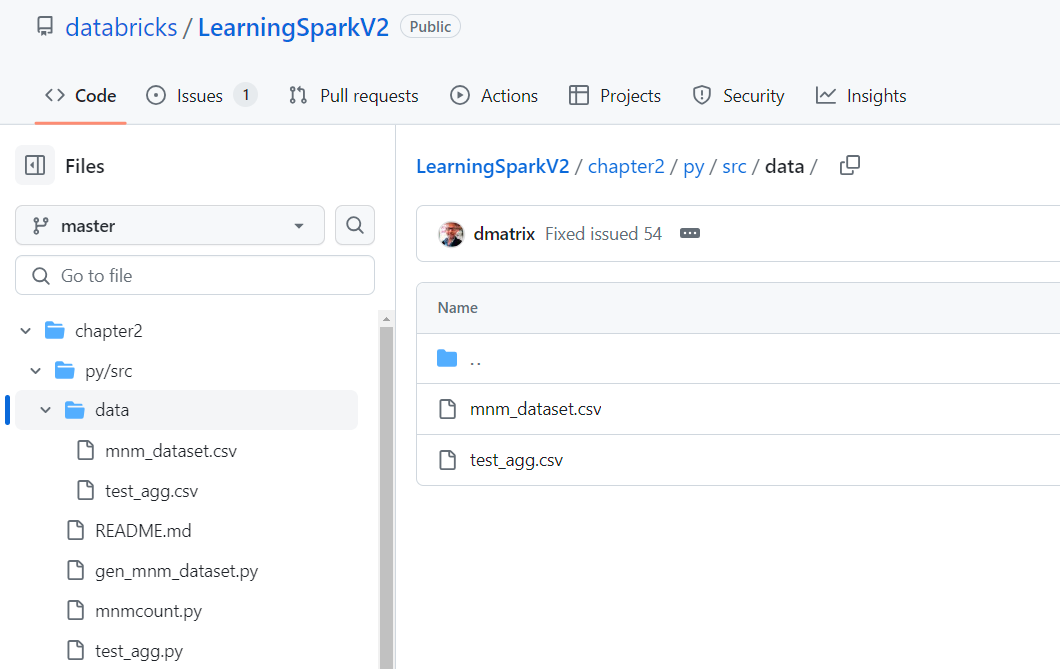
Task: Click the repository icon beside databricks
Action: pyautogui.click(x=45, y=27)
